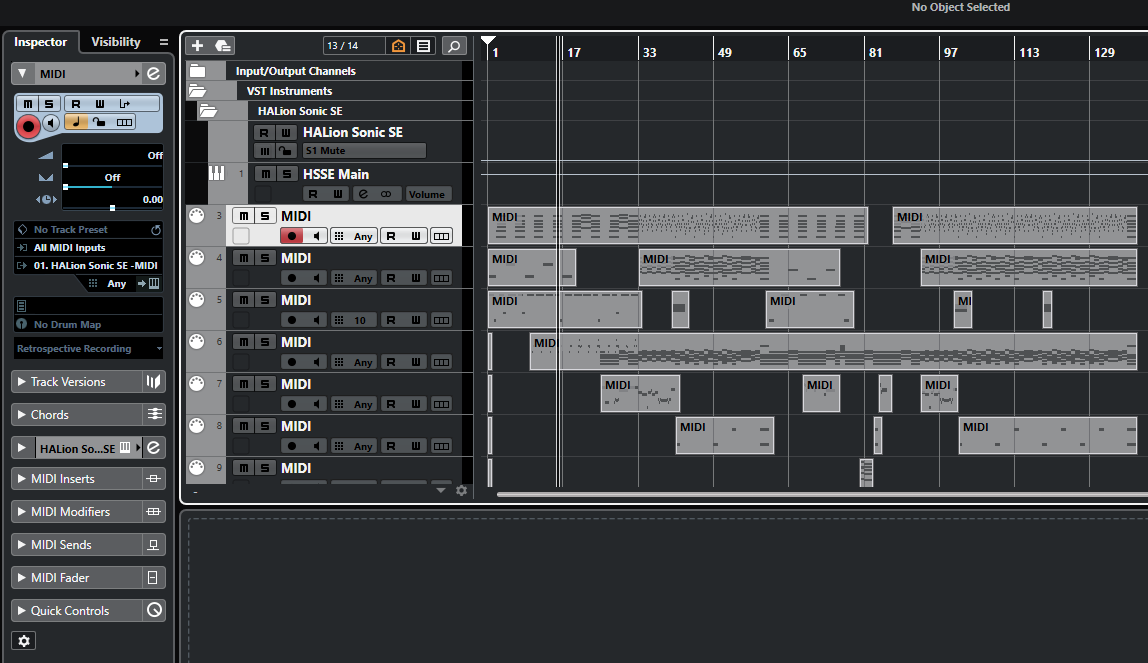Open Inspector settings gear at the bottom

pos(23,641)
